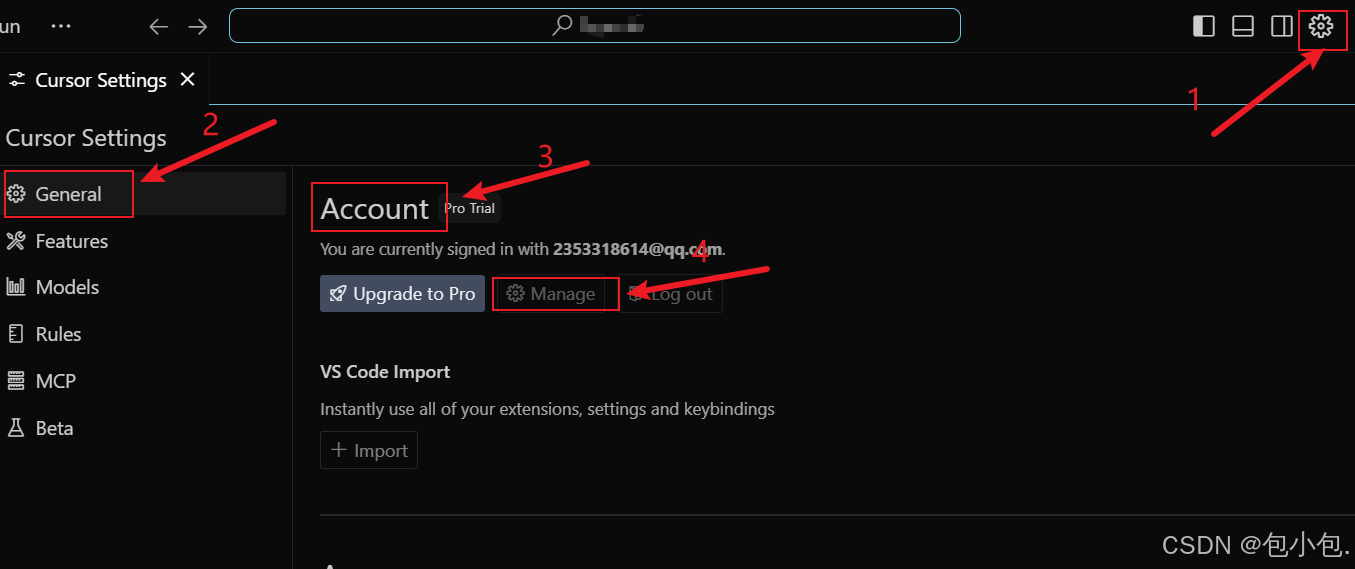Toggle the primary side bar layout icon
The image size is (1355, 569).
pyautogui.click(x=1204, y=26)
